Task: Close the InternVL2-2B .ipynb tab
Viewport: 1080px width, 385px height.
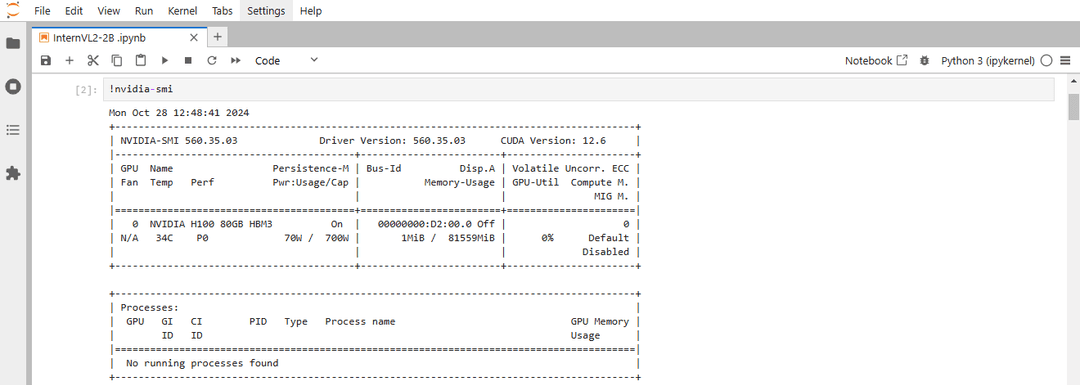Action: 194,37
